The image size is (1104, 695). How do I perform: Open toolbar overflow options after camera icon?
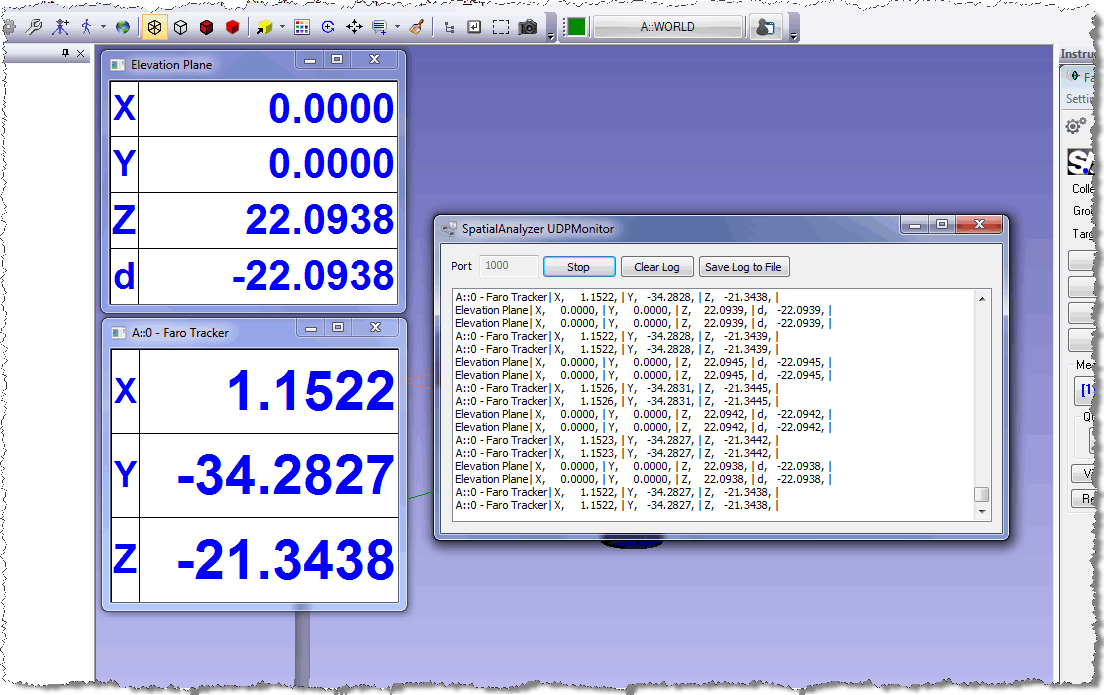(551, 35)
